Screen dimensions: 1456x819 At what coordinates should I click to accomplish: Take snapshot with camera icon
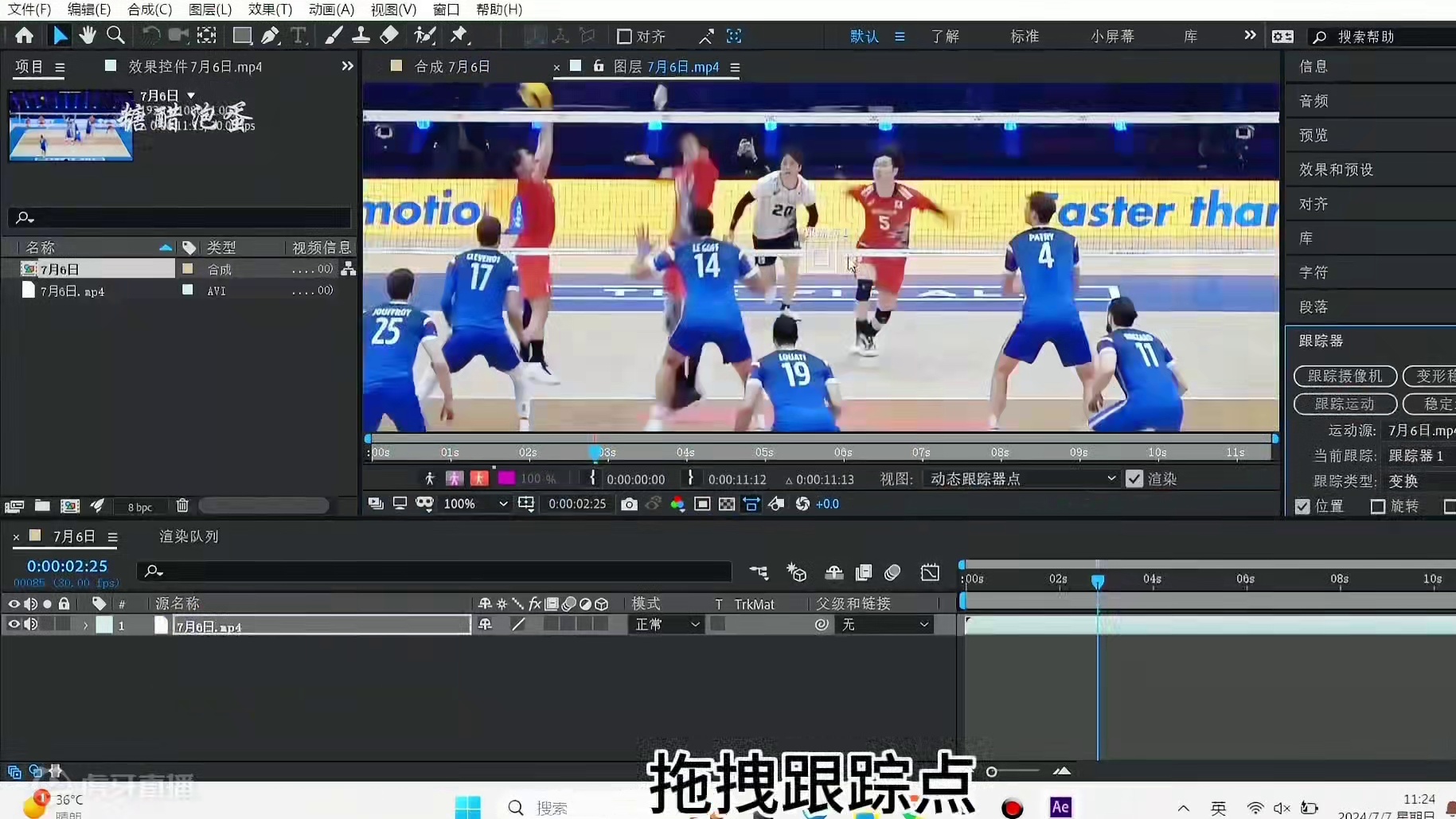pyautogui.click(x=629, y=504)
